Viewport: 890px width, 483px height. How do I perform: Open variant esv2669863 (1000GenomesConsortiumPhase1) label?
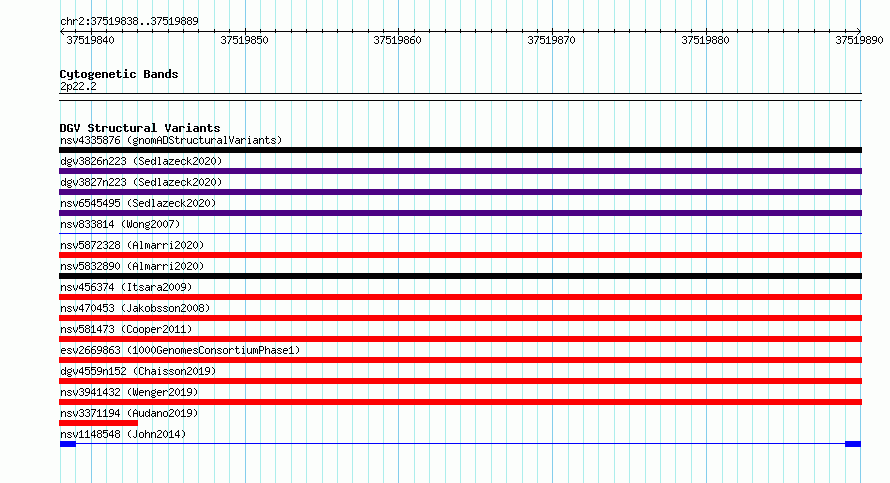[180, 350]
